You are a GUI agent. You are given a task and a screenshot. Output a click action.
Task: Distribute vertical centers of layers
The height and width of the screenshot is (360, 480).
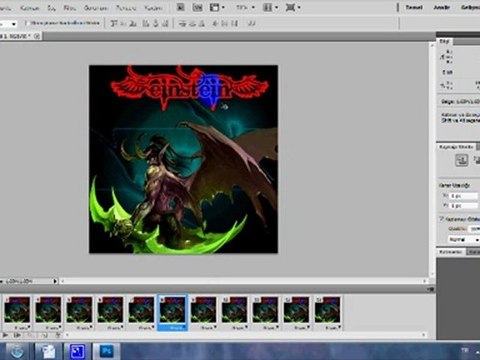[x=192, y=23]
